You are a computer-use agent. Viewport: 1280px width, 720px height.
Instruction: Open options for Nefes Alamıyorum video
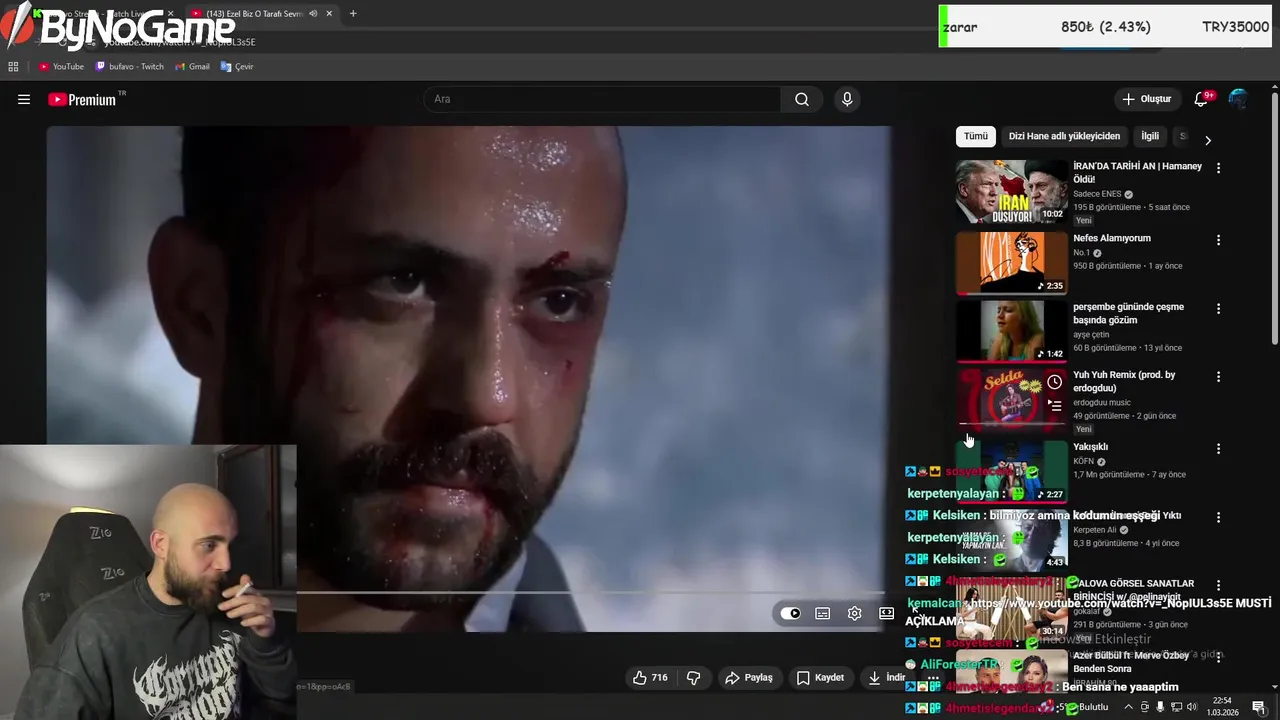[x=1218, y=240]
